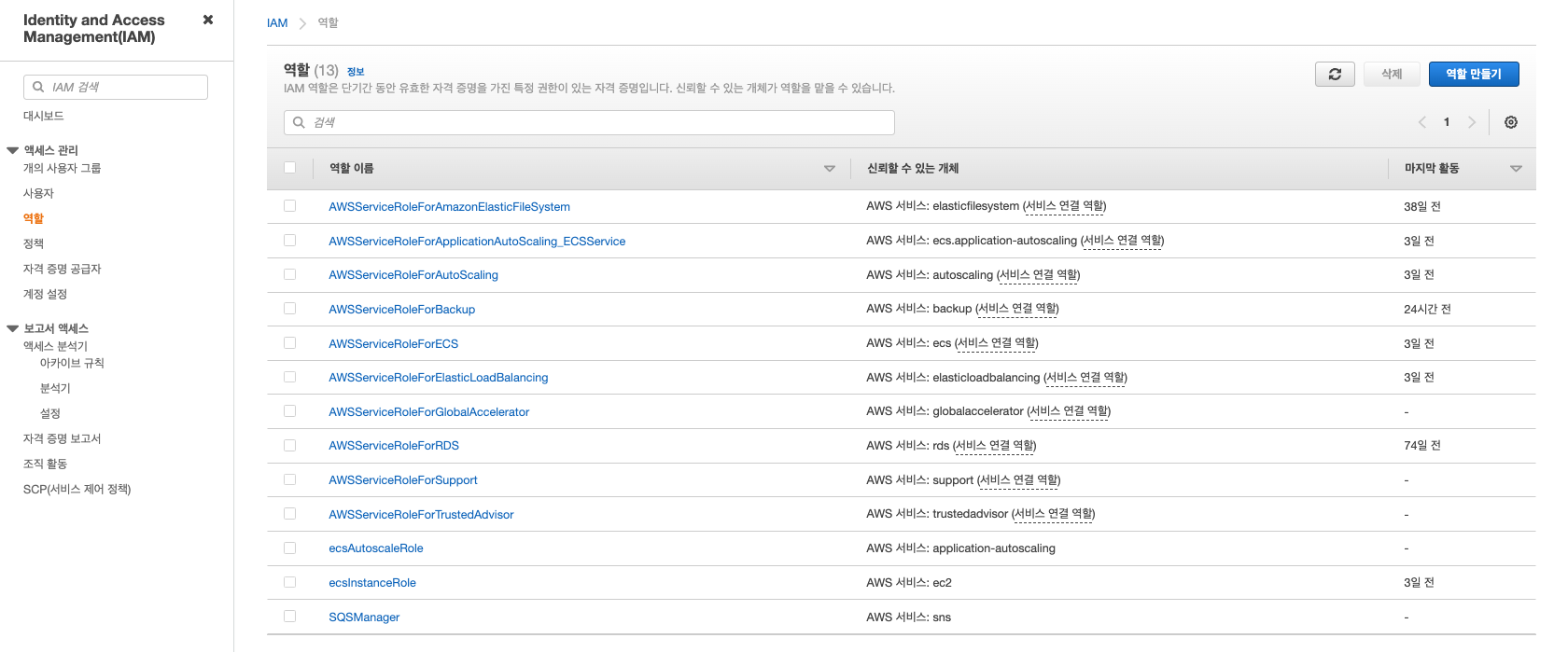Viewport: 1568px width, 652px height.
Task: Open AWSServiceRoleForAutoScaling role link
Action: click(x=413, y=275)
